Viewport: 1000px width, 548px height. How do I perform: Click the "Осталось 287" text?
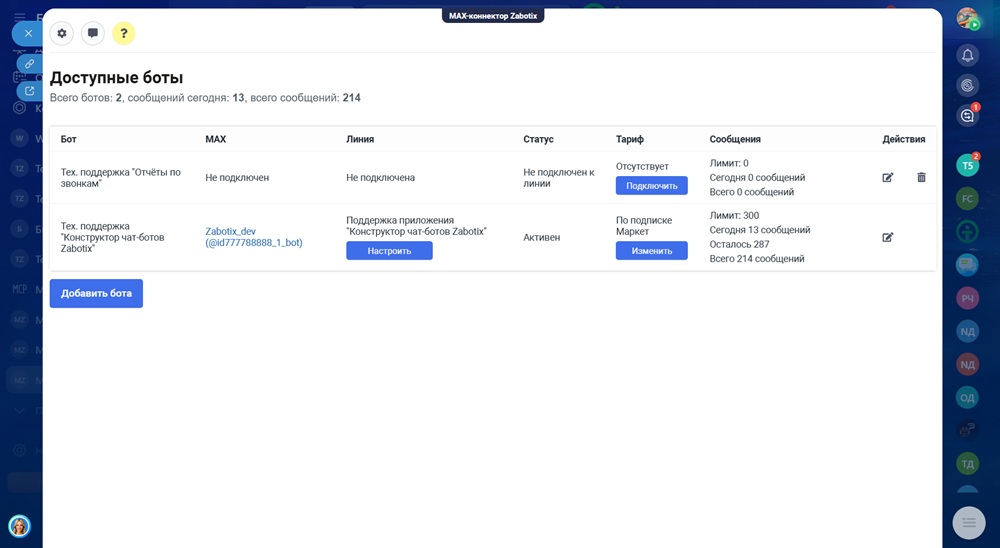pos(739,244)
